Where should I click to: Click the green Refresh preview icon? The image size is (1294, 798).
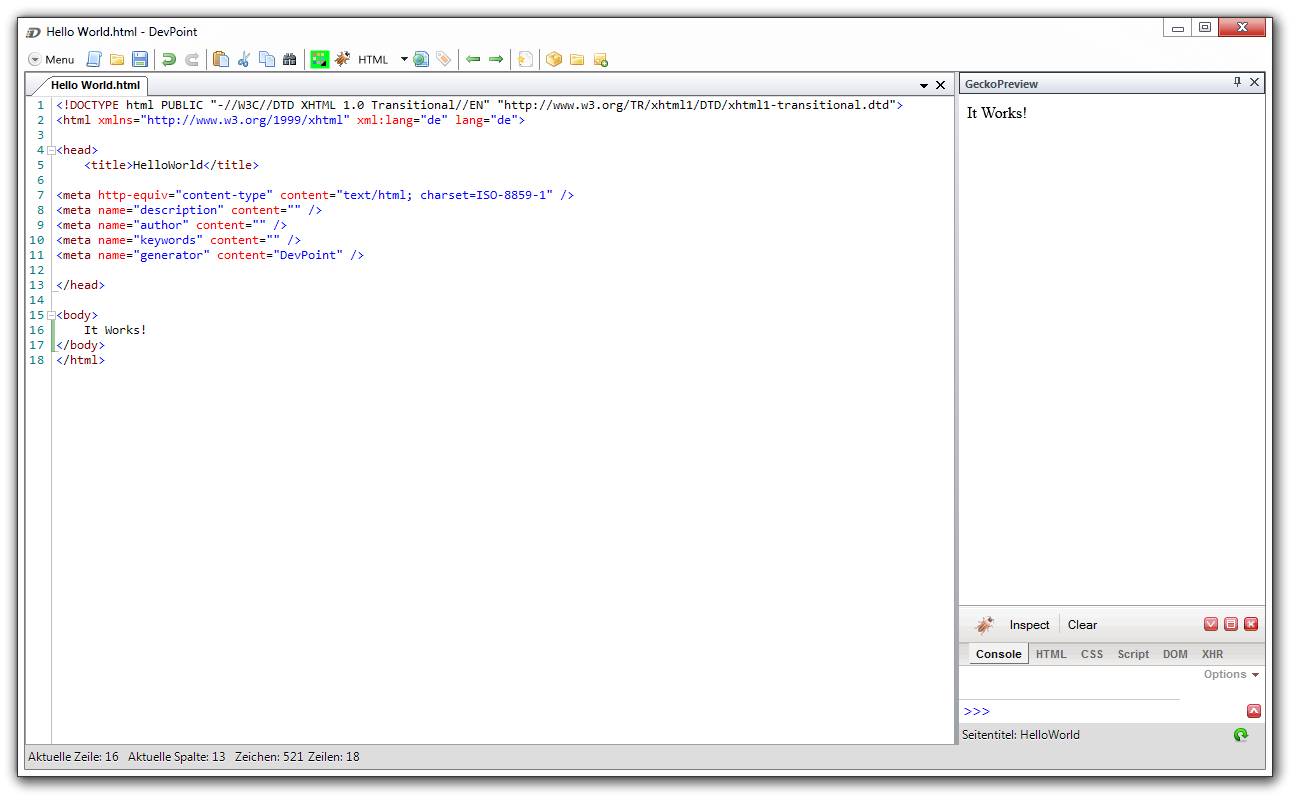1241,735
